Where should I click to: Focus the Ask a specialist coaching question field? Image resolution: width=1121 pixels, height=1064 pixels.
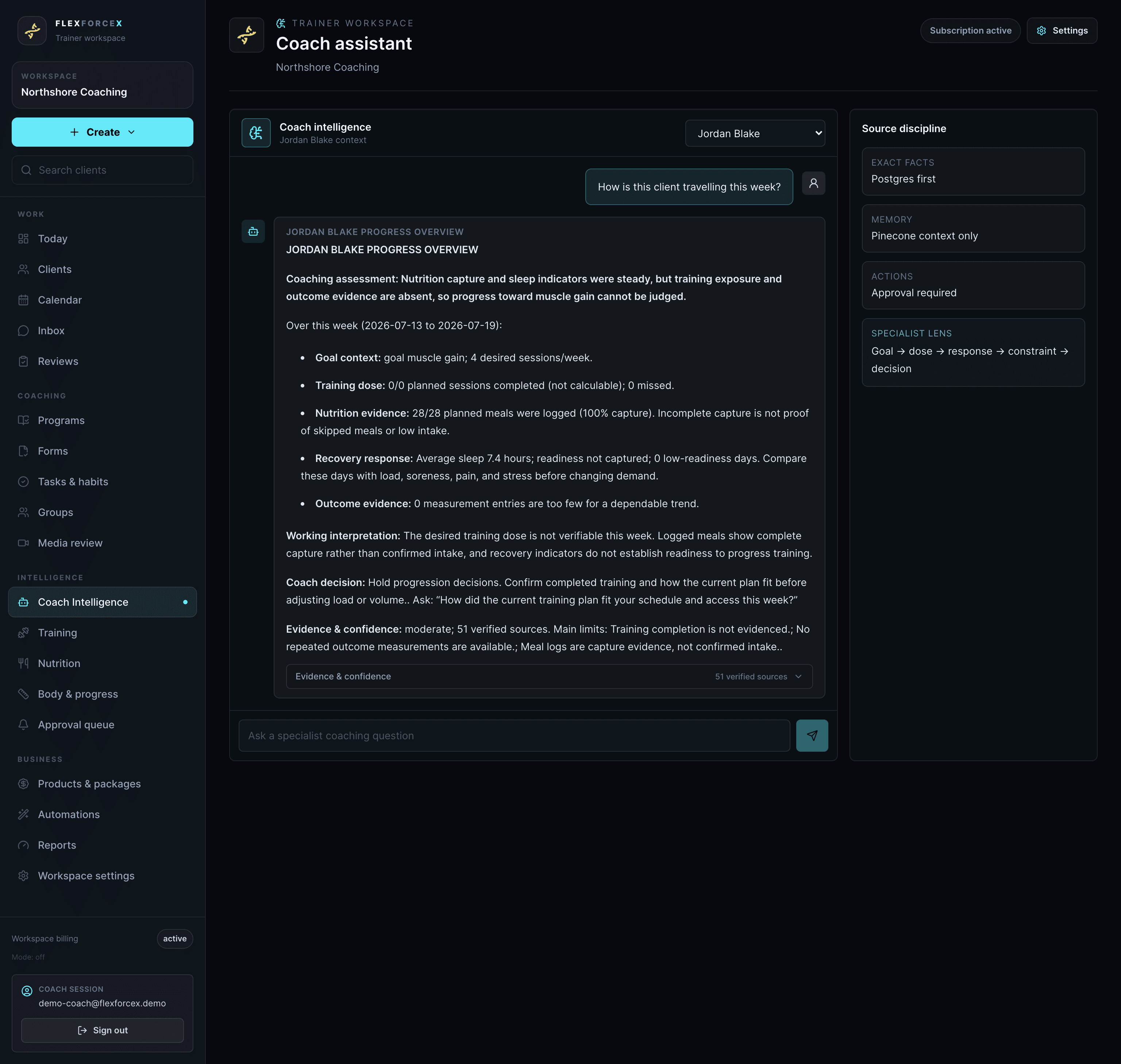click(514, 736)
